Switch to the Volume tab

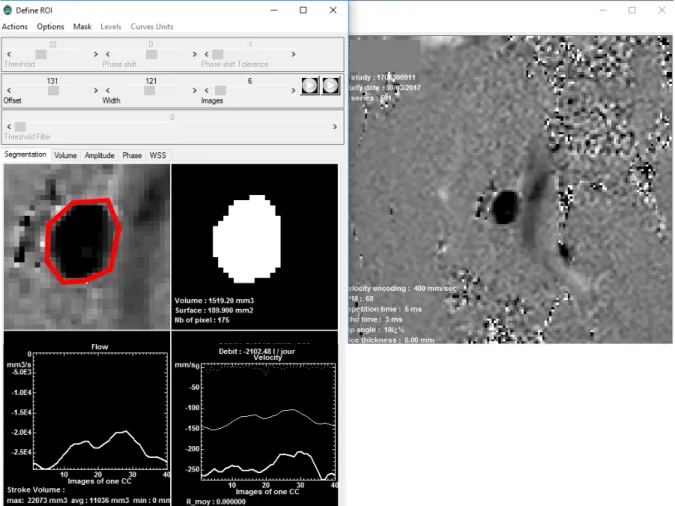65,155
